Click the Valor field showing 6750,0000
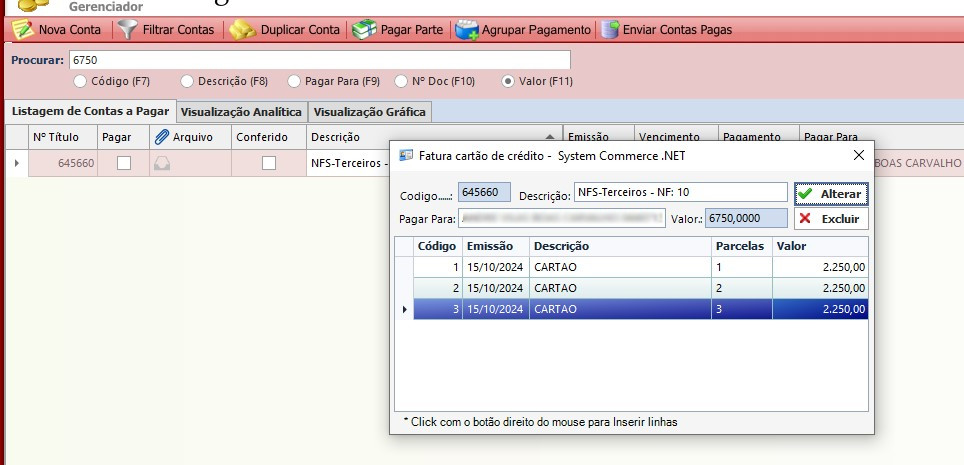Viewport: 964px width, 465px height. (x=746, y=218)
